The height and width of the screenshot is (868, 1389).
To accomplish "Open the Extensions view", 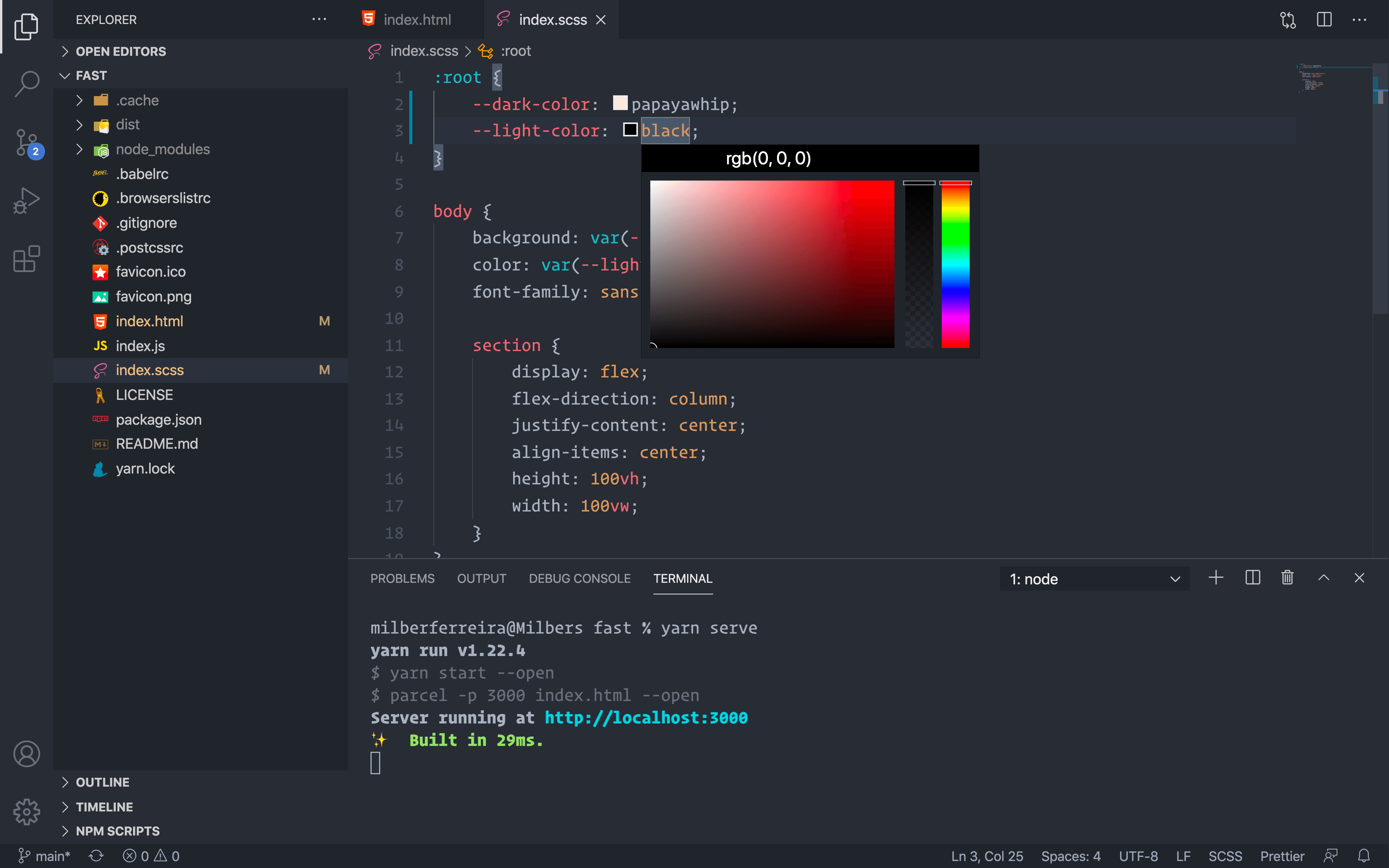I will [26, 259].
